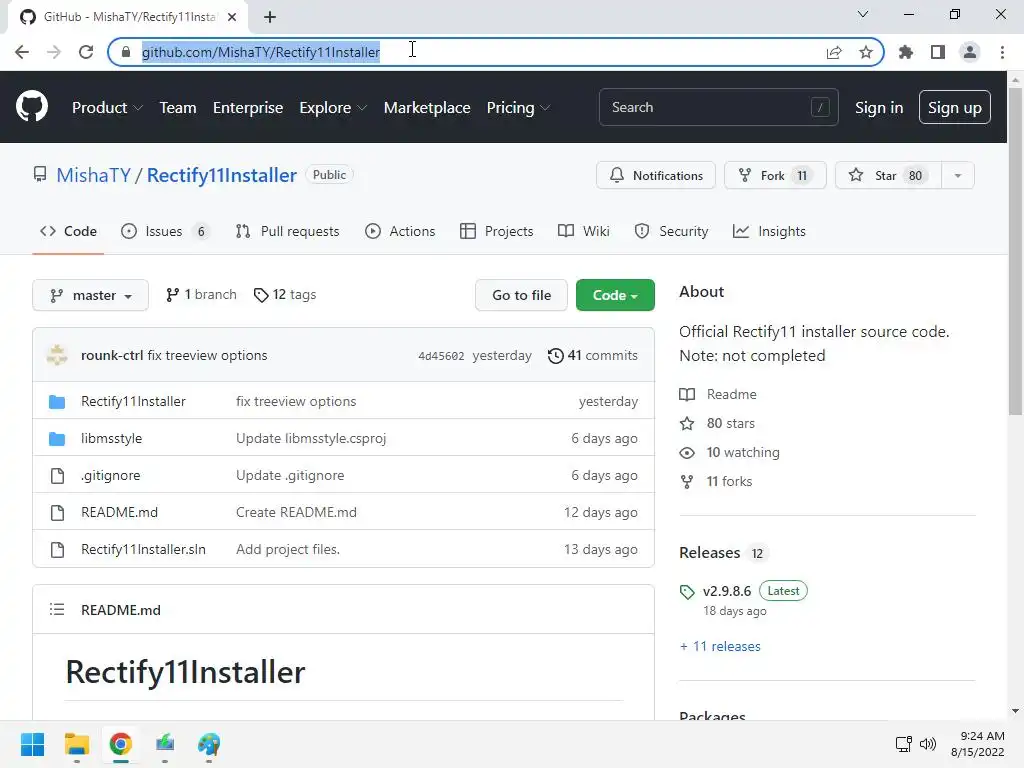Open the Projects tab
This screenshot has width=1024, height=768.
pos(496,231)
